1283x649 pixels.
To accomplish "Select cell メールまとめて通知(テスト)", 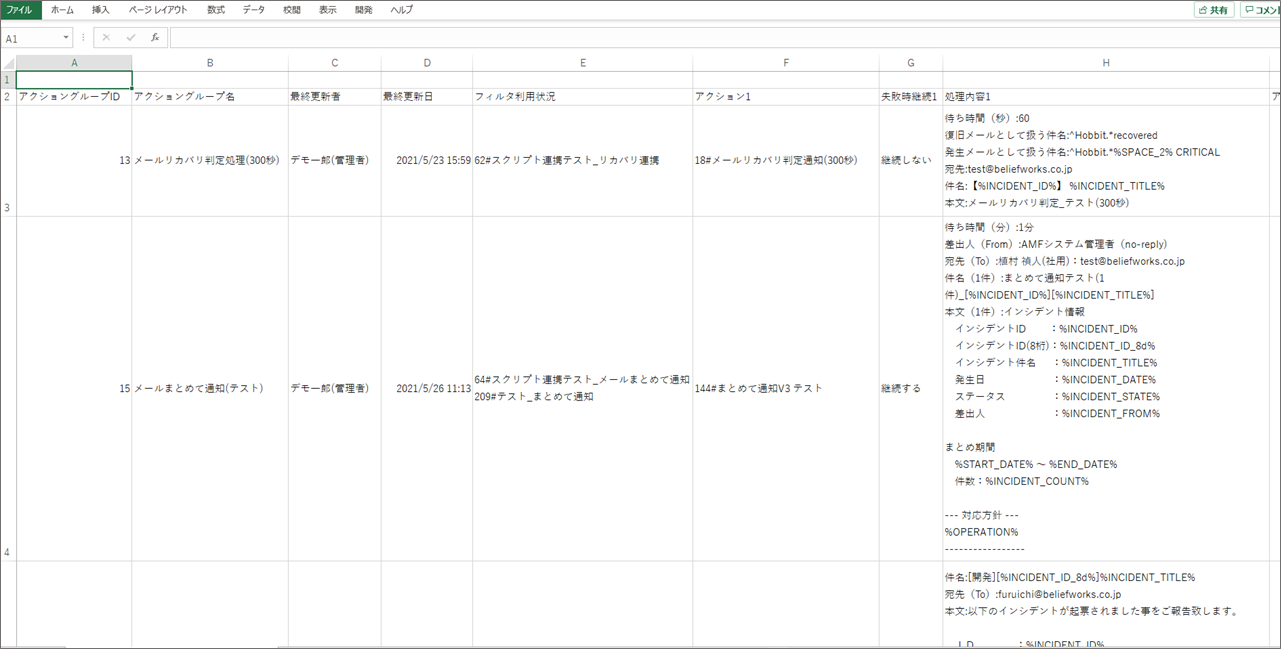I will pyautogui.click(x=210, y=388).
